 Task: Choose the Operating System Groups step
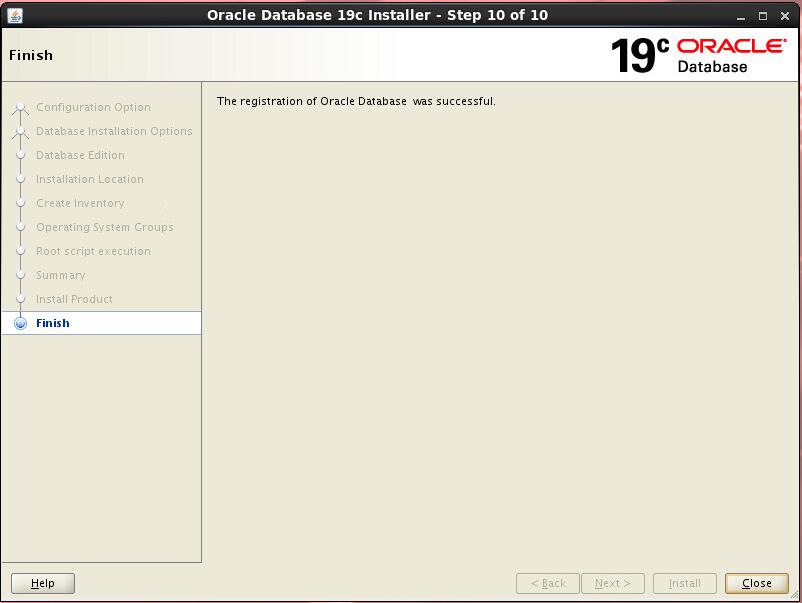(104, 227)
